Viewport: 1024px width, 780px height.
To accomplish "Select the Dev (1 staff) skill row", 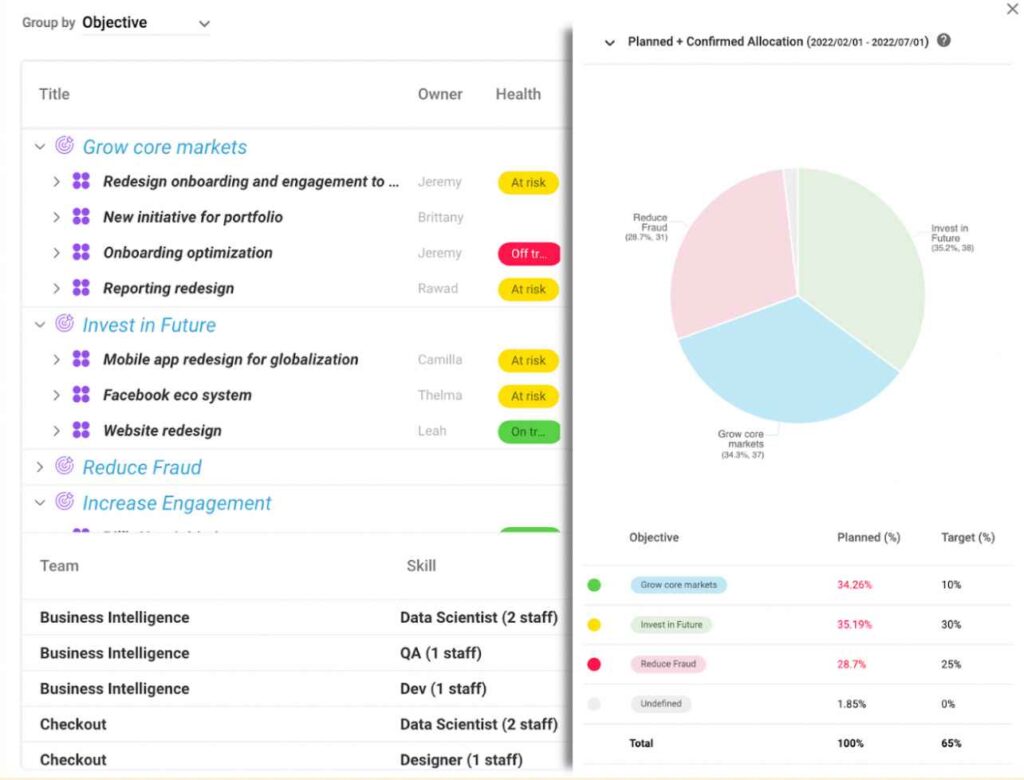I will (296, 689).
